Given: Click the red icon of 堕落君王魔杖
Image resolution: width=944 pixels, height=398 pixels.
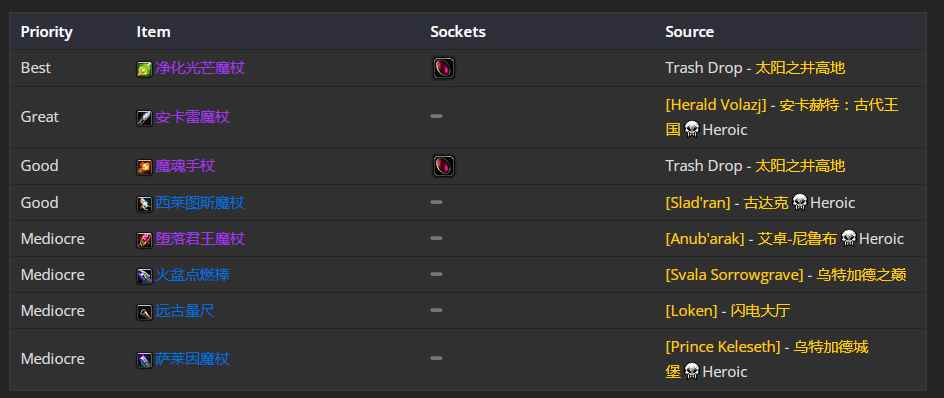Looking at the screenshot, I should coord(144,240).
